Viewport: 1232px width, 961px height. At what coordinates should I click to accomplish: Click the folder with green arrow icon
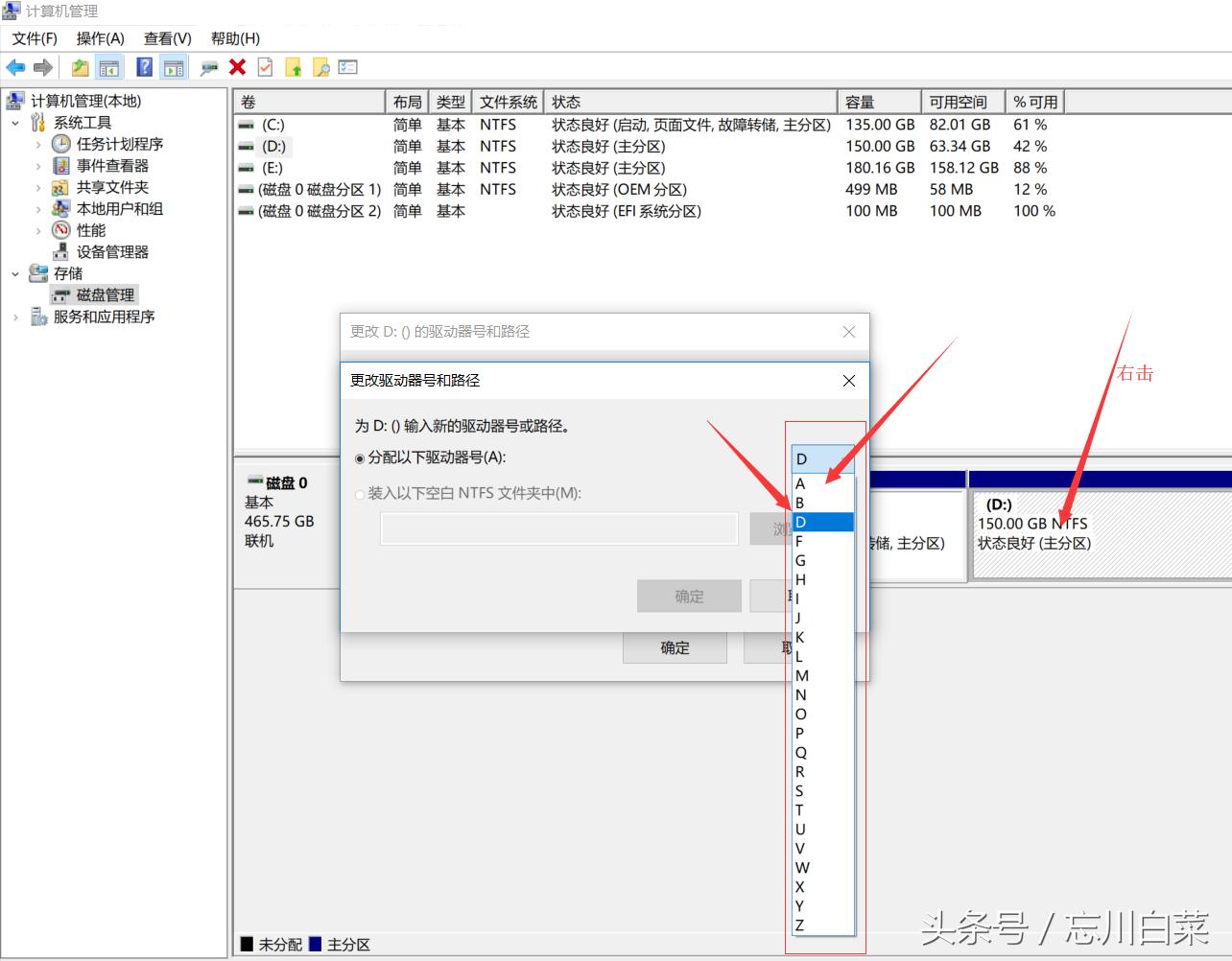(x=294, y=67)
